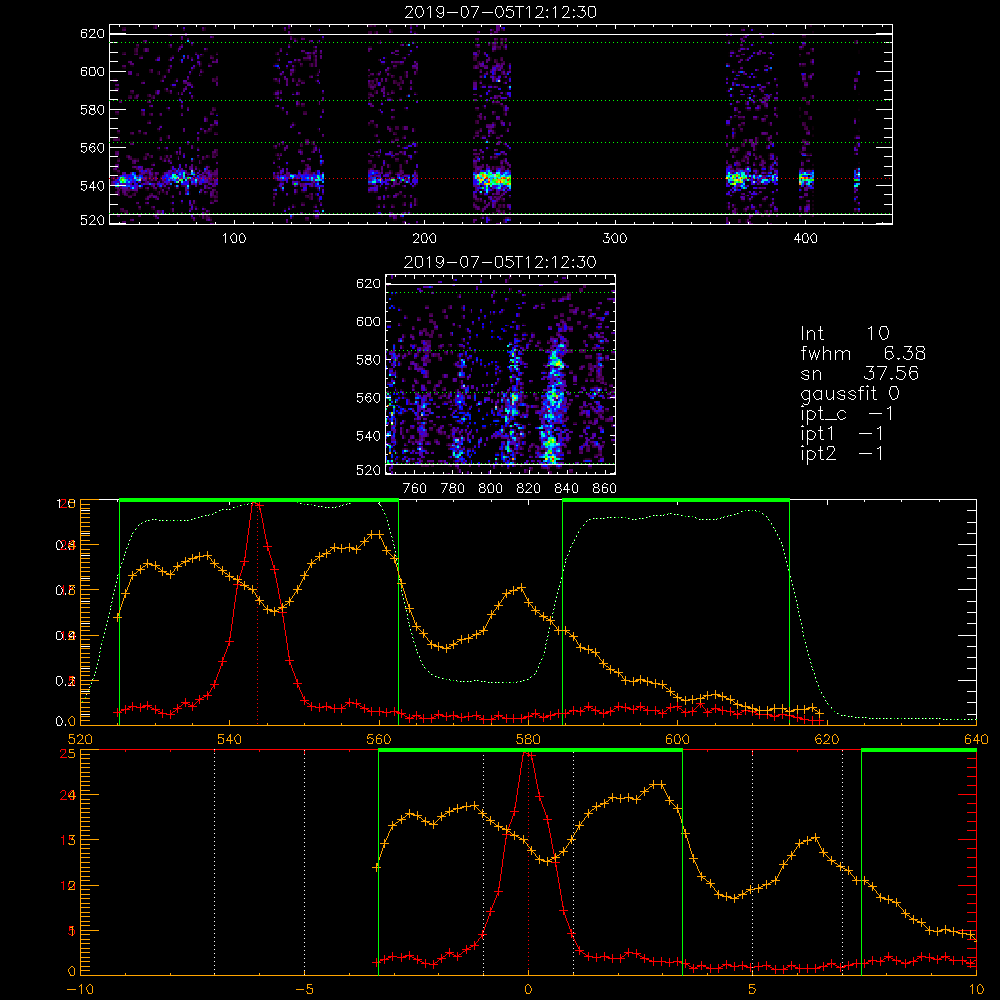Click the "ipt2 -1" parameter line
Viewport: 1000px width, 1000px height.
[842, 453]
